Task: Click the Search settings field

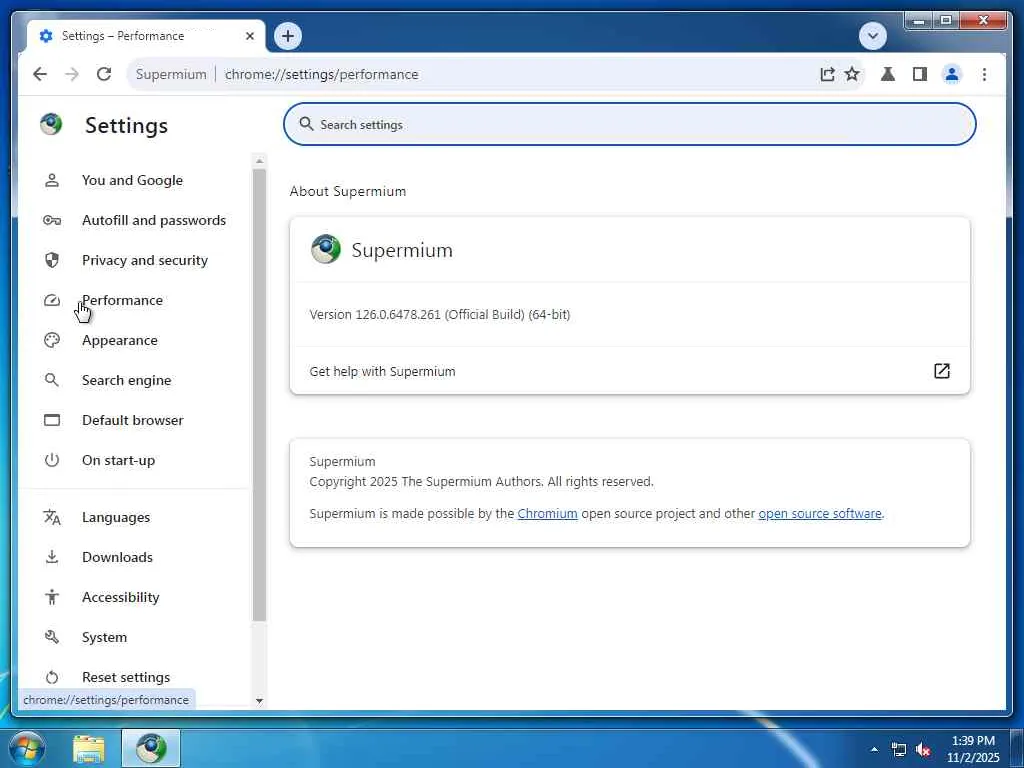Action: pyautogui.click(x=630, y=124)
